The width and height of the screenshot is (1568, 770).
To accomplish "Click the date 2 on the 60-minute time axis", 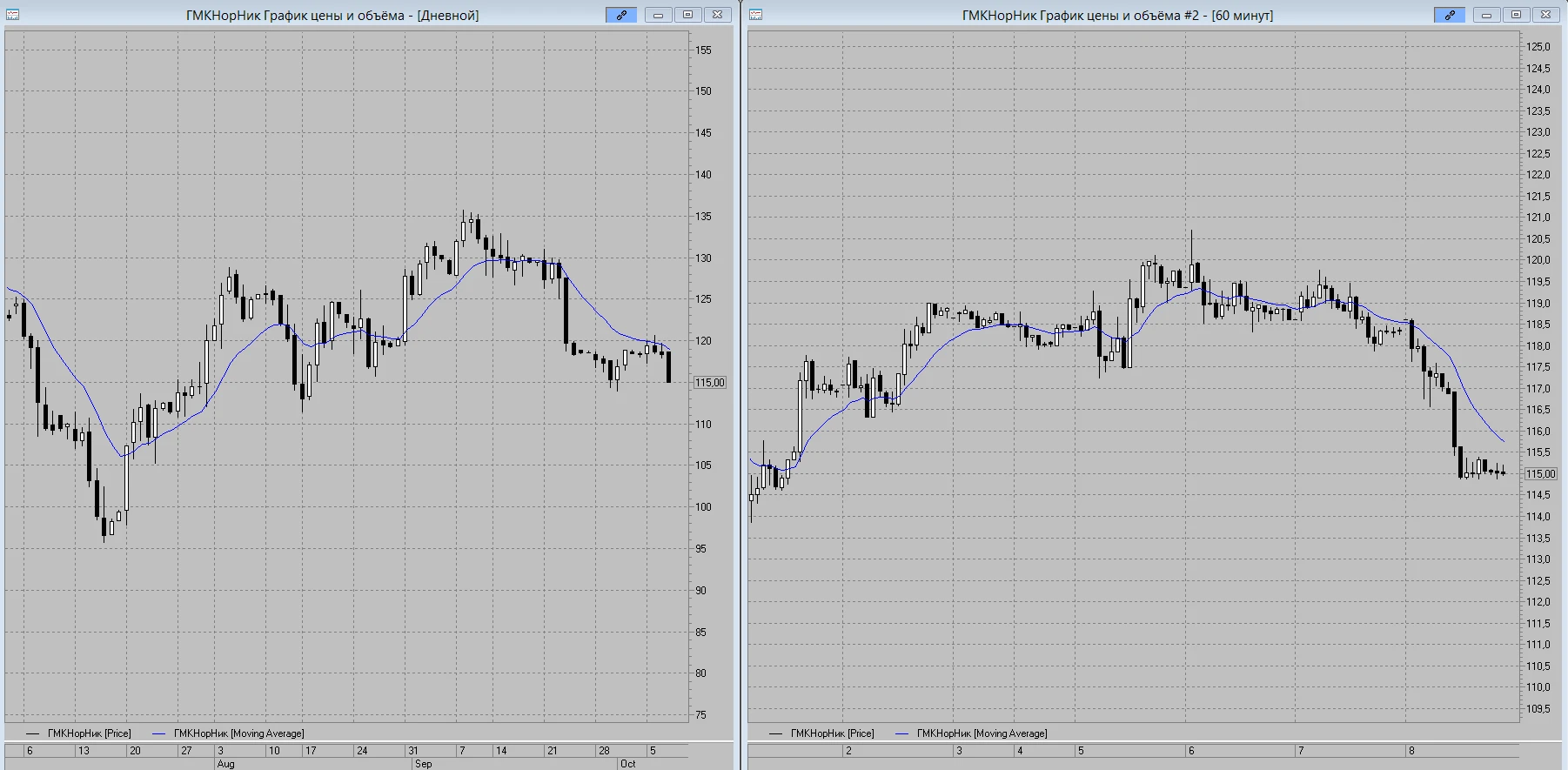I will click(x=848, y=751).
